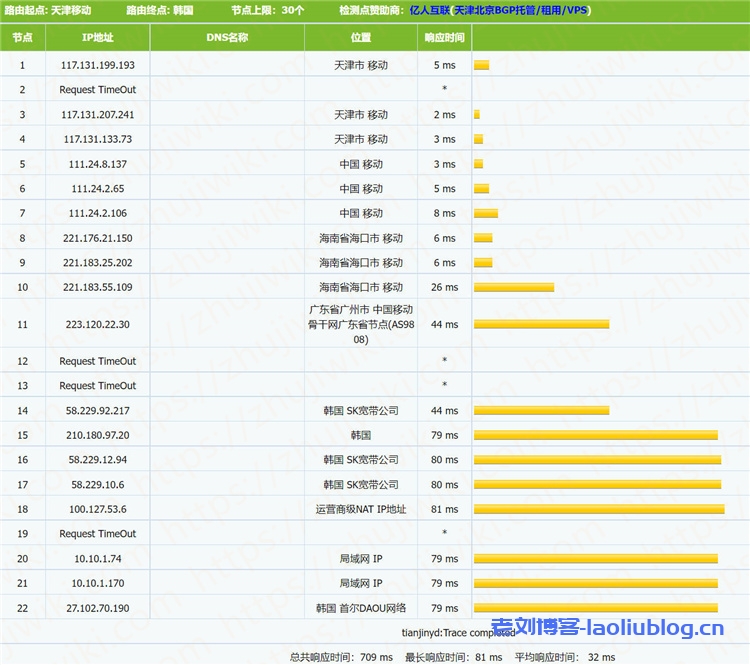750x665 pixels.
Task: Click the 局域网 IP cell for 10.10.1.74
Action: click(x=361, y=559)
